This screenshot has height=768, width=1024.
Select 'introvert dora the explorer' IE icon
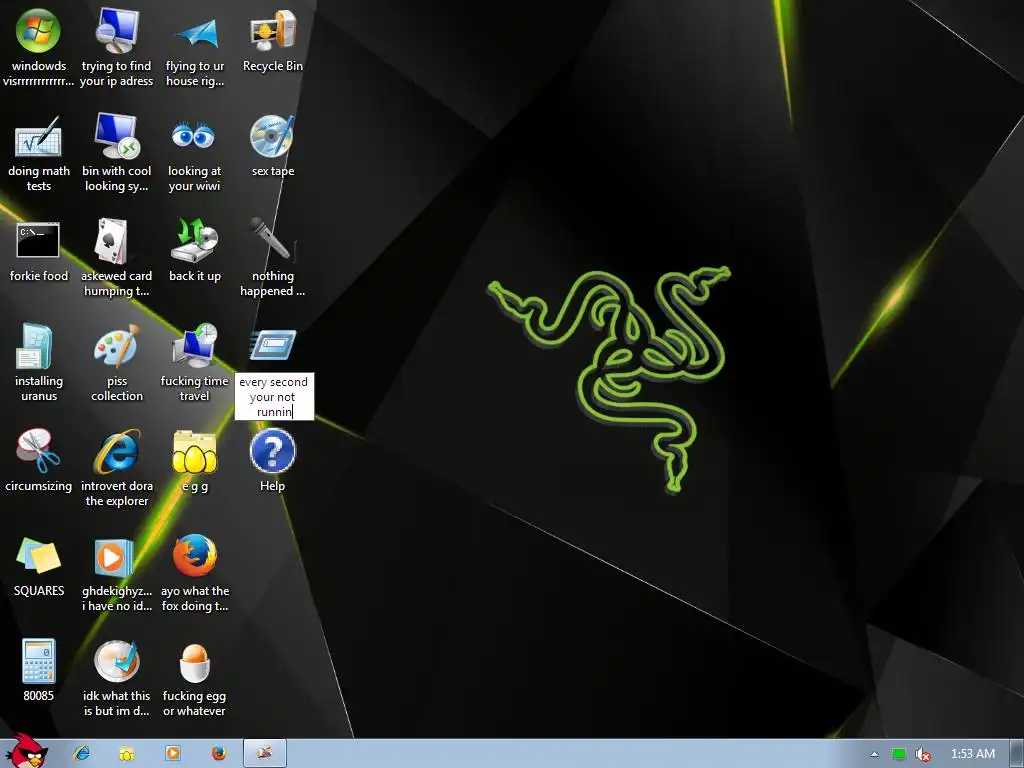click(116, 451)
